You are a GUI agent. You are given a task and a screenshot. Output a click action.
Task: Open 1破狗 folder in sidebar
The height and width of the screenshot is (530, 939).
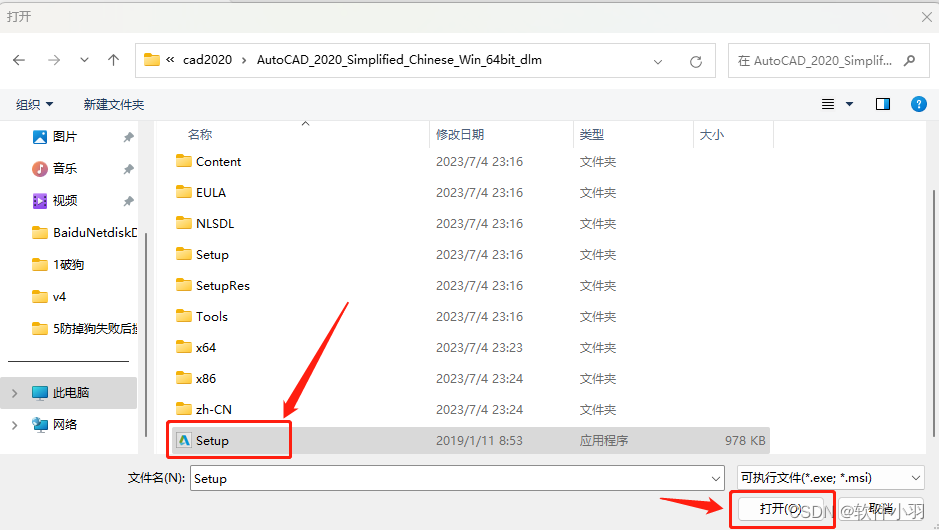[57, 264]
